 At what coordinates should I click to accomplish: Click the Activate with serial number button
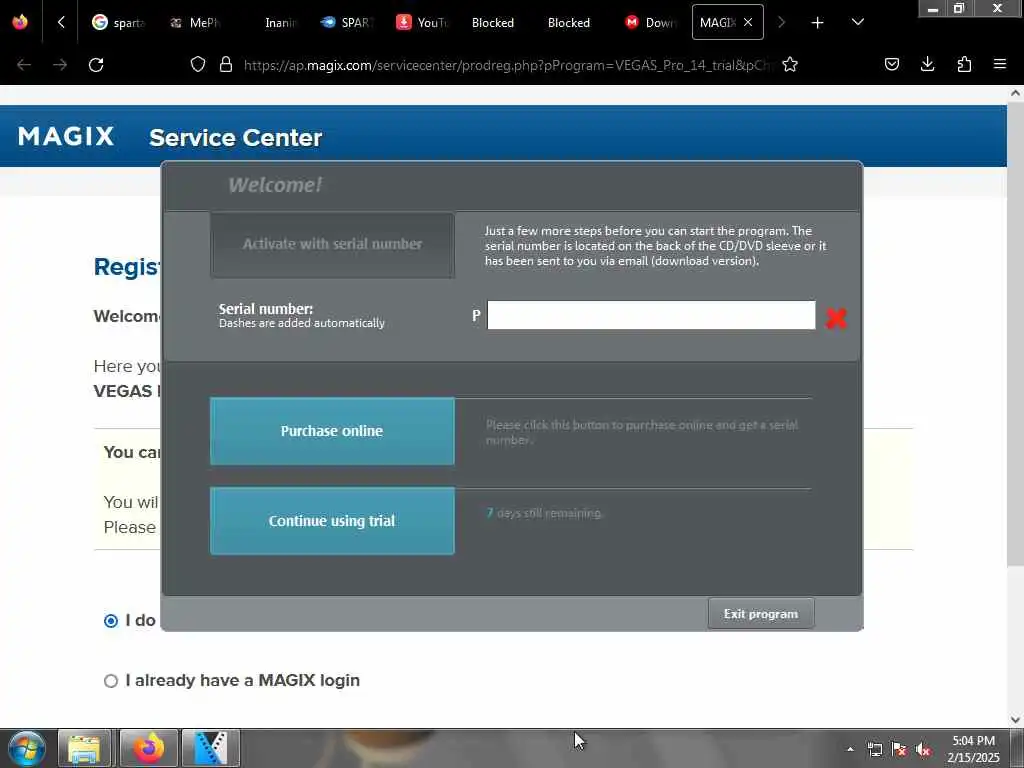[332, 244]
